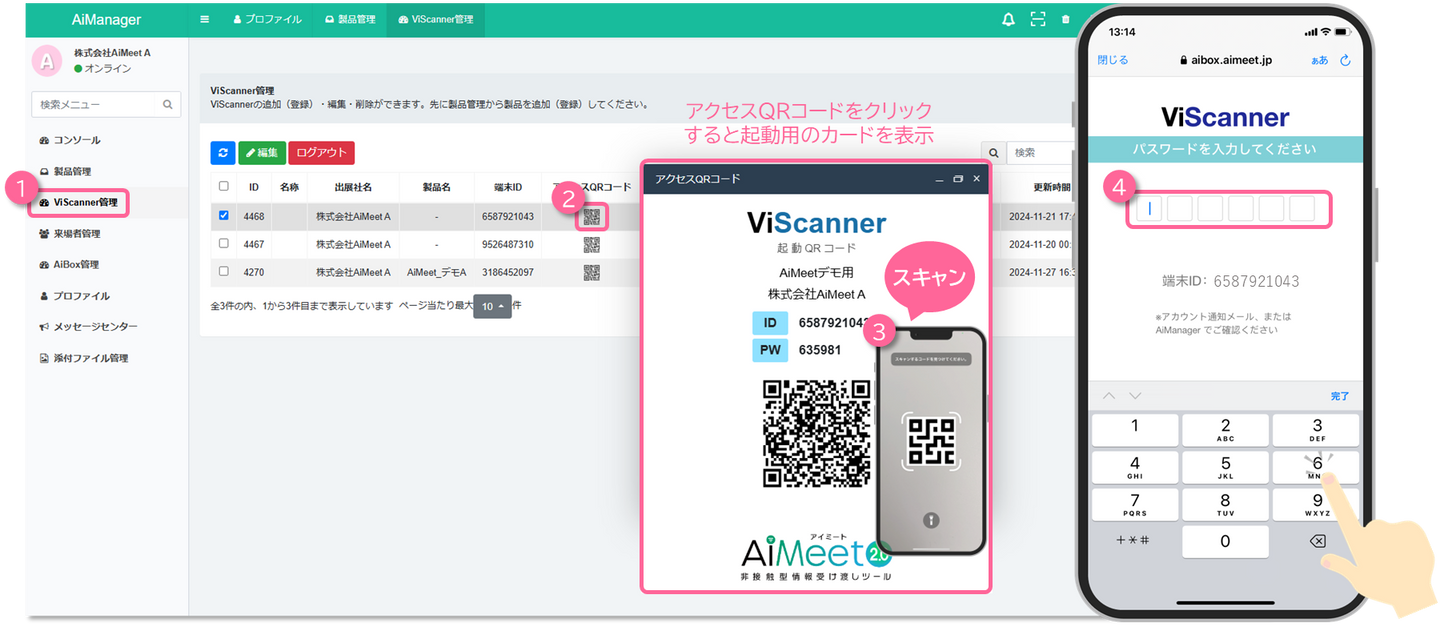The width and height of the screenshot is (1452, 639).
Task: Click the 更新時間 column header
Action: coord(1050,187)
